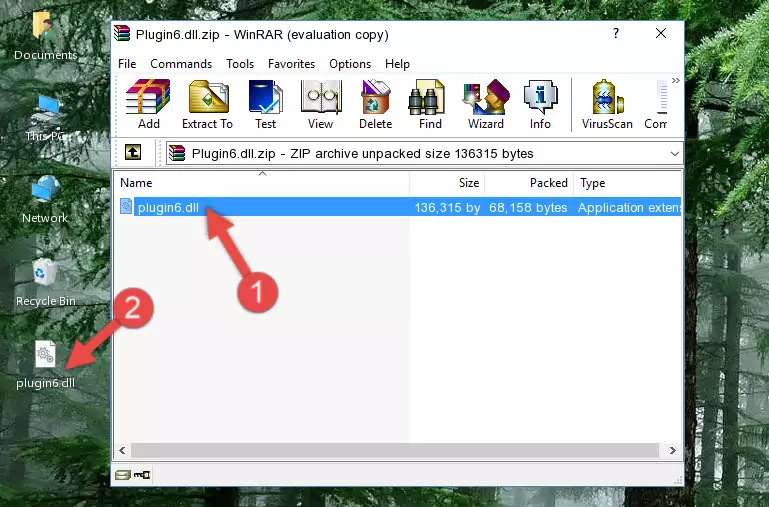Sort by the Type column header
Viewport: 769px width, 507px height.
(x=627, y=183)
